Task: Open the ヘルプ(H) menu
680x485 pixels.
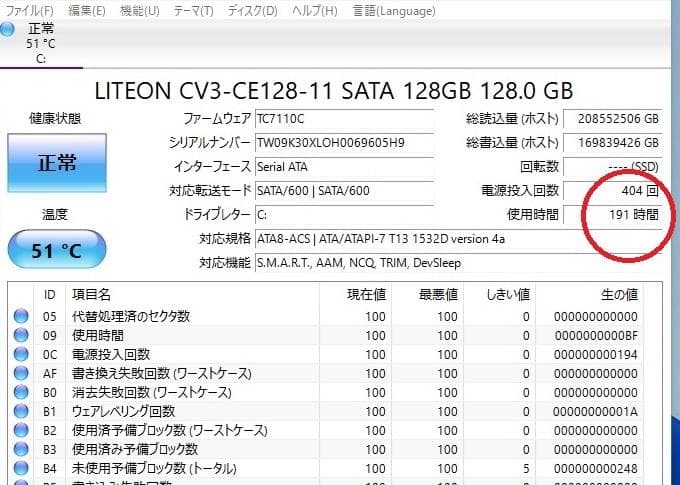Action: (x=314, y=10)
